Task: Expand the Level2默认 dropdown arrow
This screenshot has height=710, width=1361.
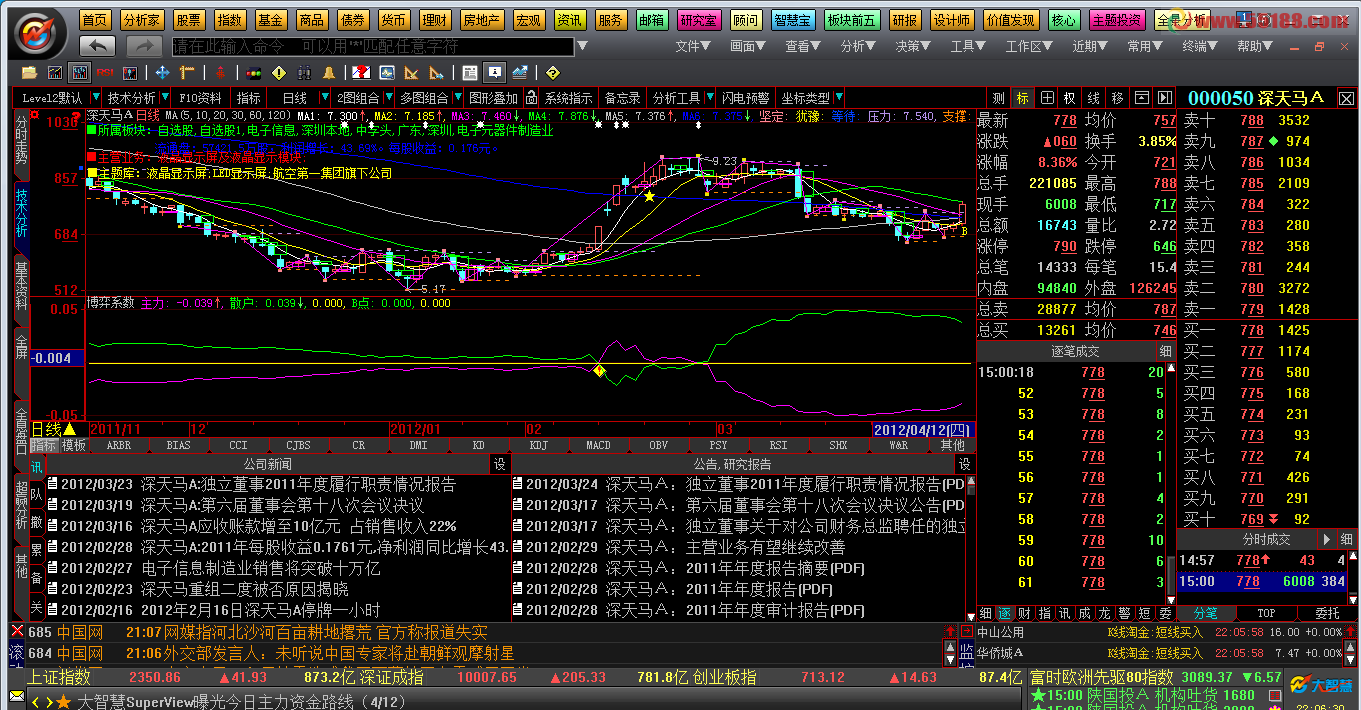Action: point(96,97)
